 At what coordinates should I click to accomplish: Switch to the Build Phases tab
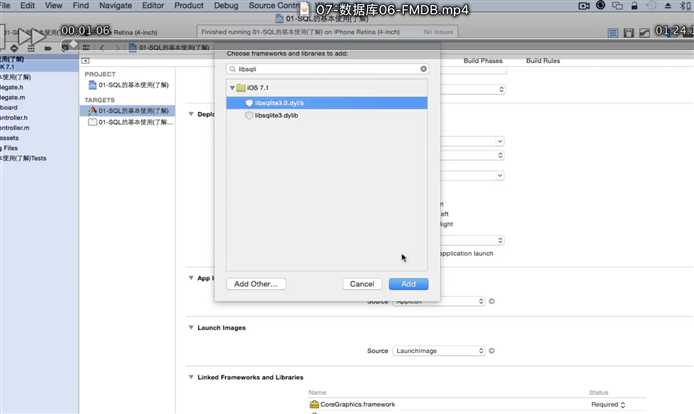(483, 61)
